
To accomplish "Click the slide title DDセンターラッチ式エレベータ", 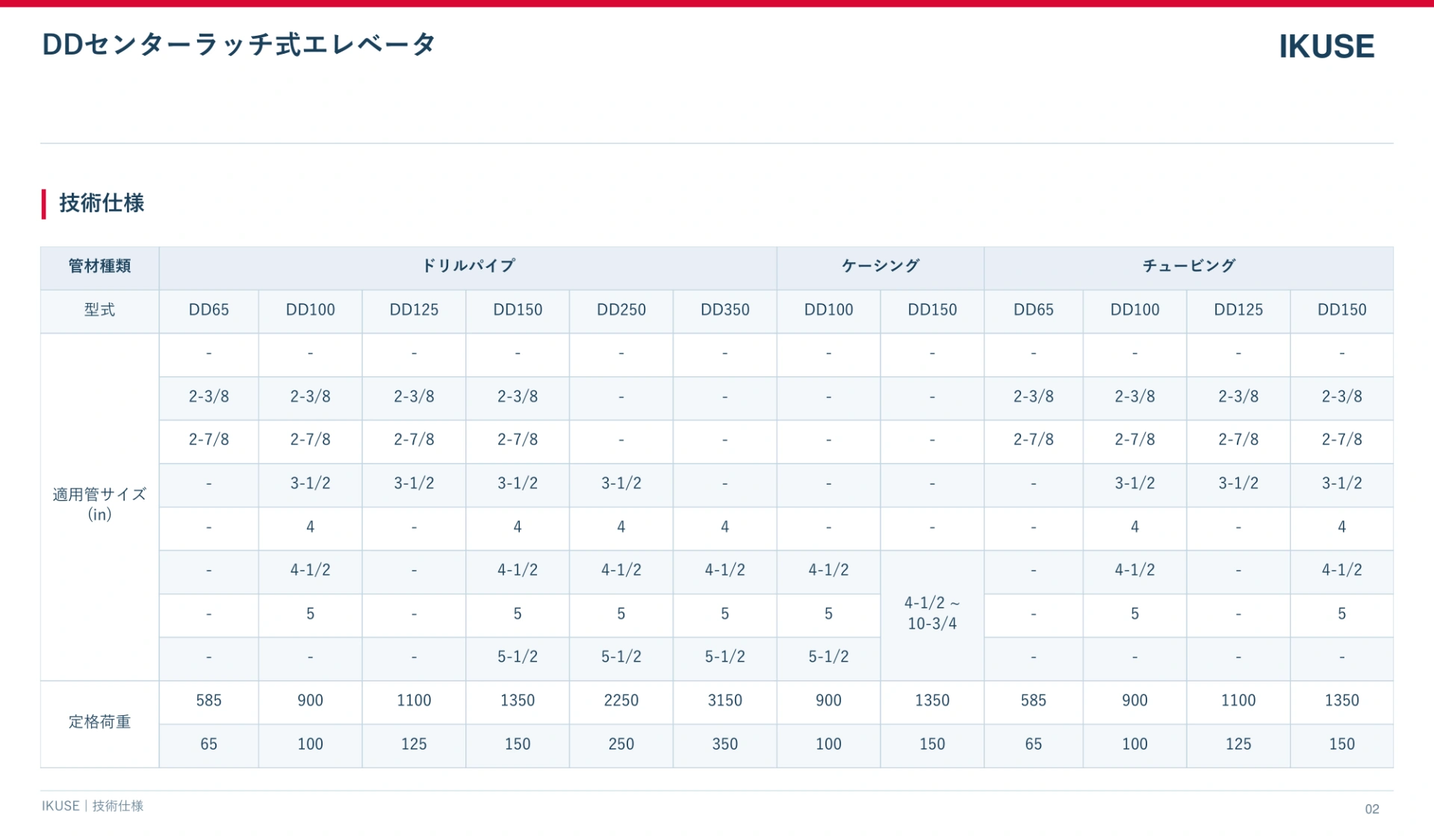I will pos(239,45).
